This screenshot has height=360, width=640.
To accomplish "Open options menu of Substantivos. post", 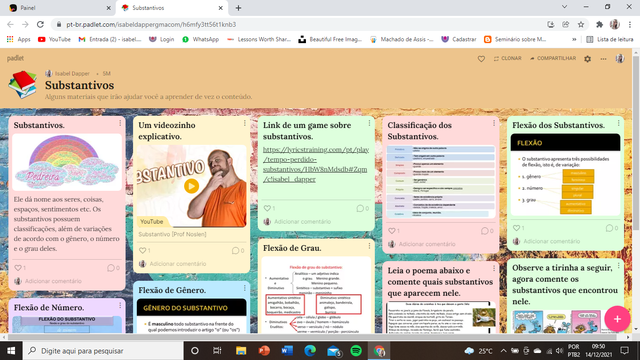I will [120, 123].
